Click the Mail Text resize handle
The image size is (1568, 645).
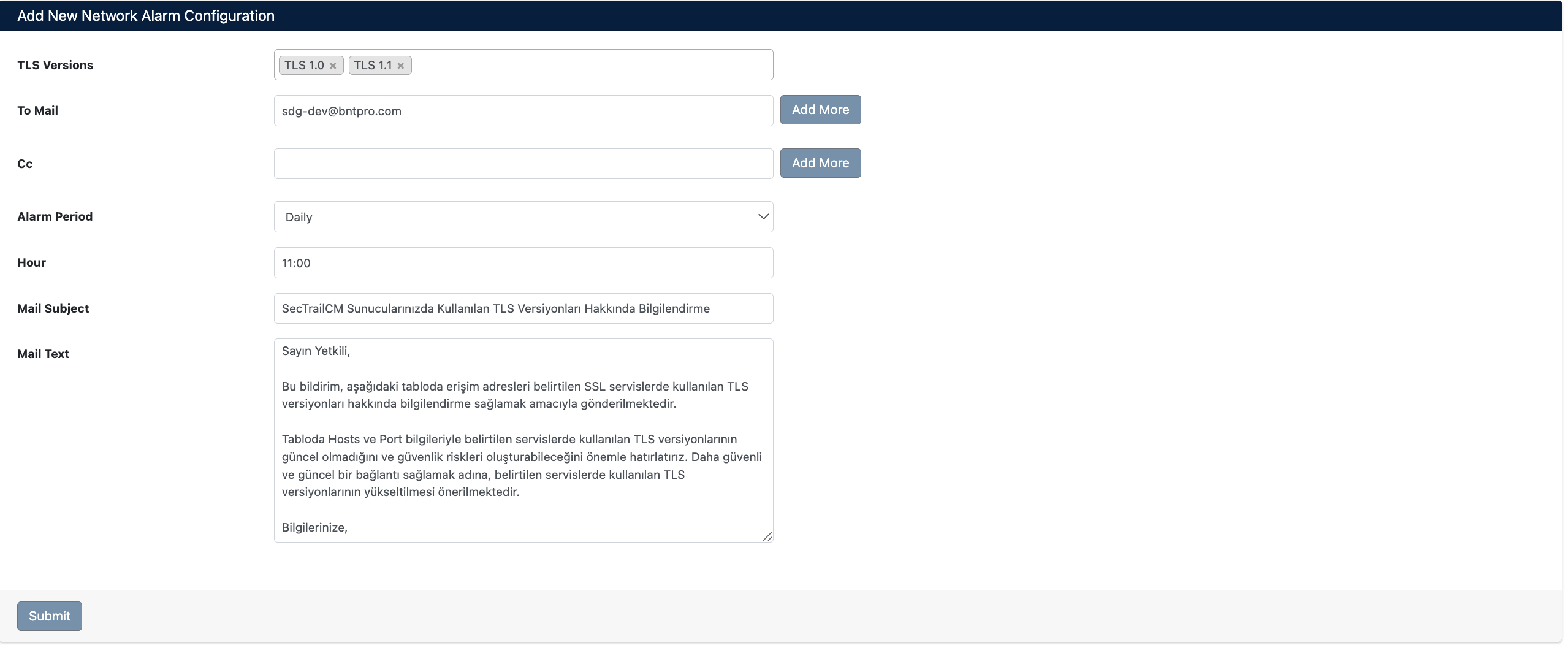tap(768, 536)
